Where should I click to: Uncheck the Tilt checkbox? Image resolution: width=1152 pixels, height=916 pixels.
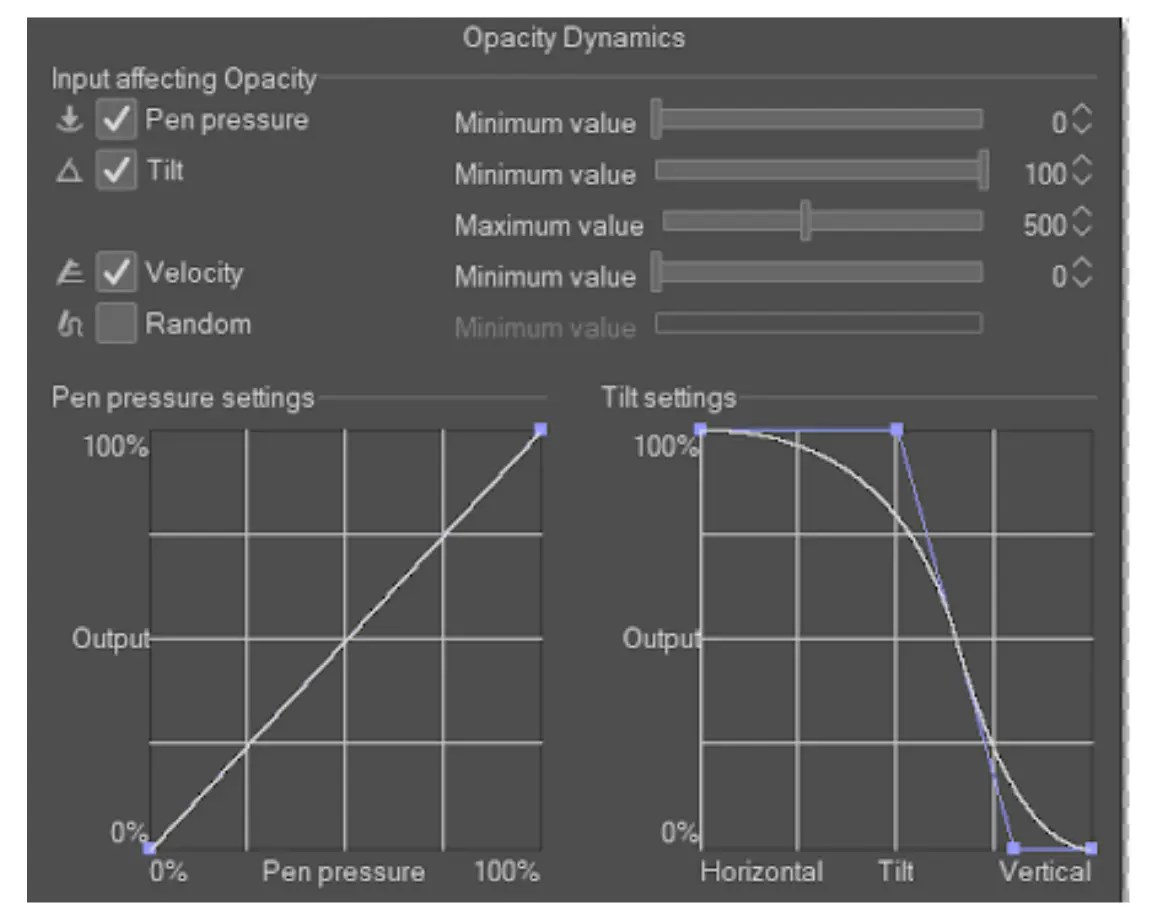[116, 170]
